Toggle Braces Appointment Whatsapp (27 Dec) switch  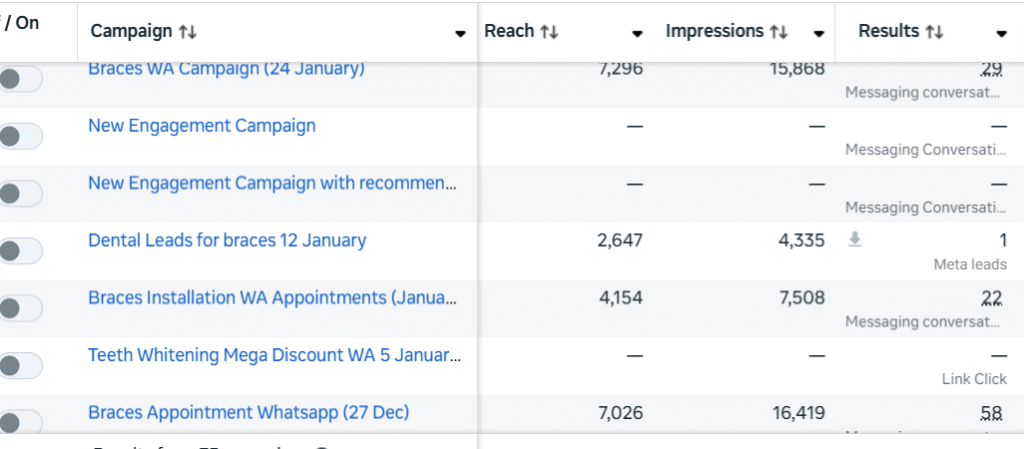20,422
